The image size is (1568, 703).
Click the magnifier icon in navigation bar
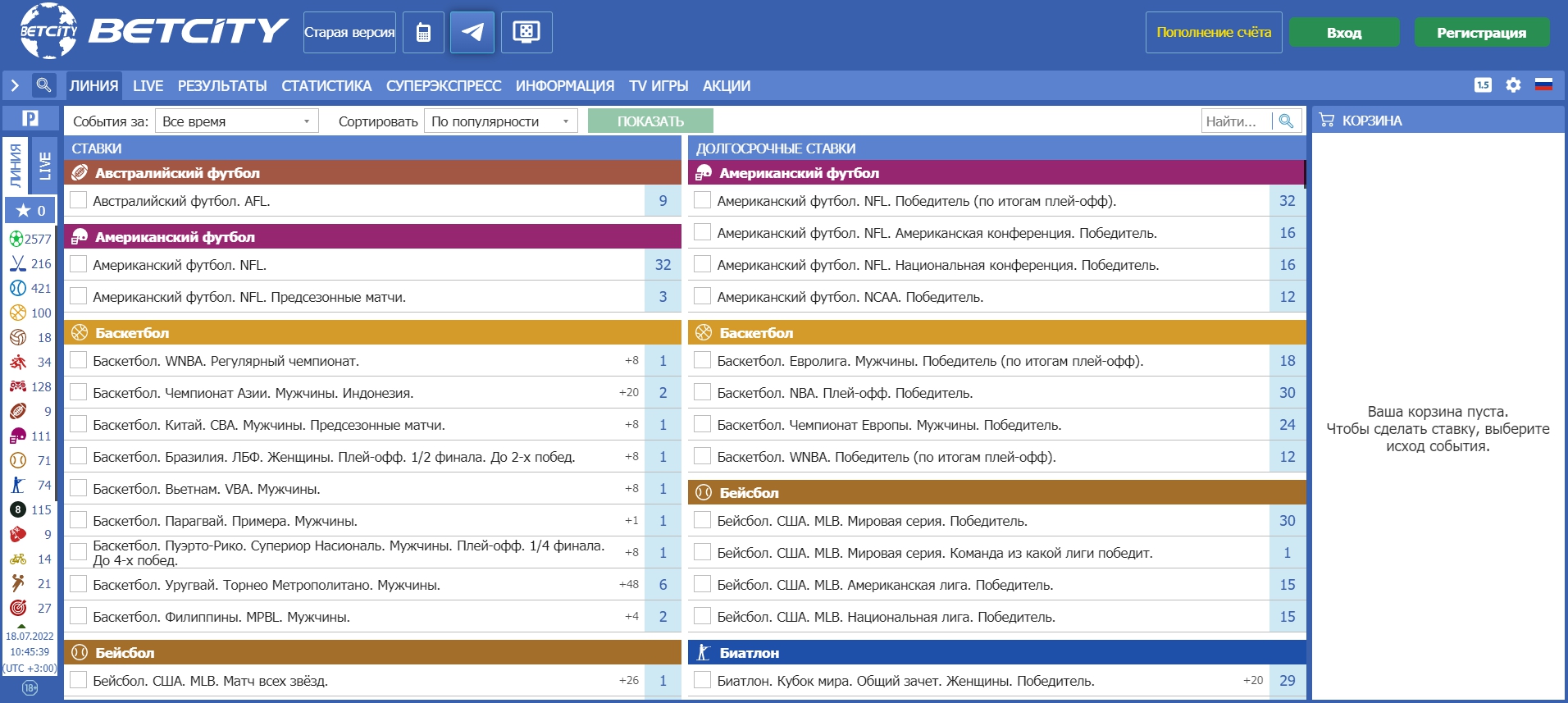coord(43,85)
